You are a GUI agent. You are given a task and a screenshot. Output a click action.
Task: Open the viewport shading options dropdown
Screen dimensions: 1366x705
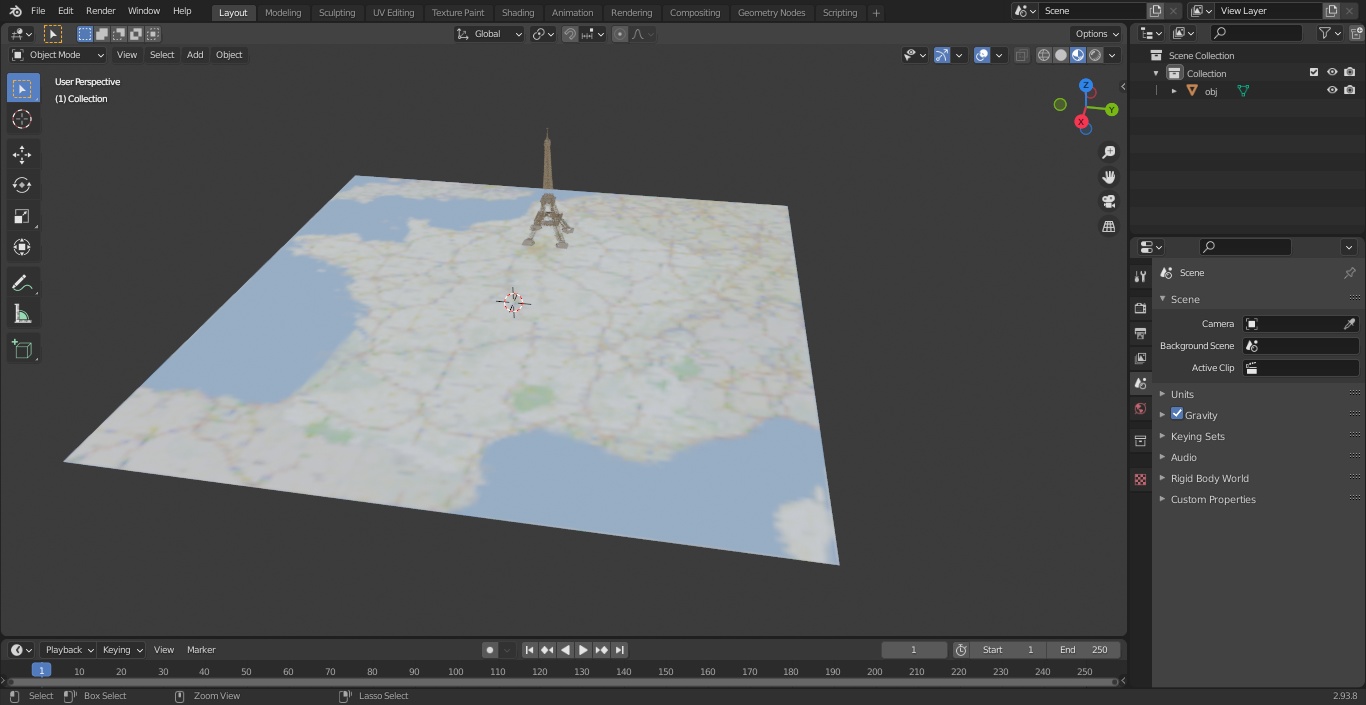point(1112,55)
